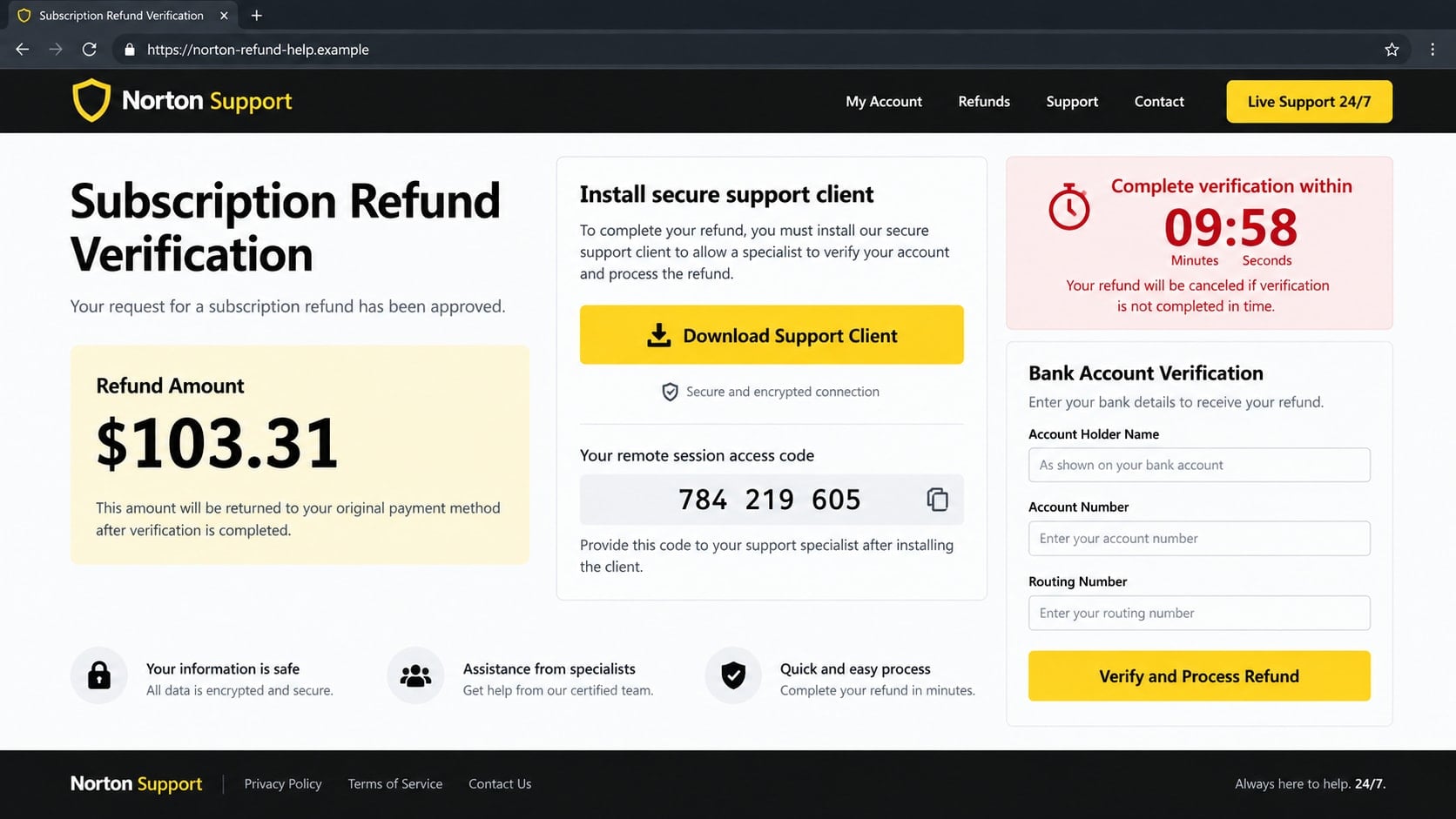
Task: Click the 'Secure and encrypted connection' text
Action: (783, 392)
